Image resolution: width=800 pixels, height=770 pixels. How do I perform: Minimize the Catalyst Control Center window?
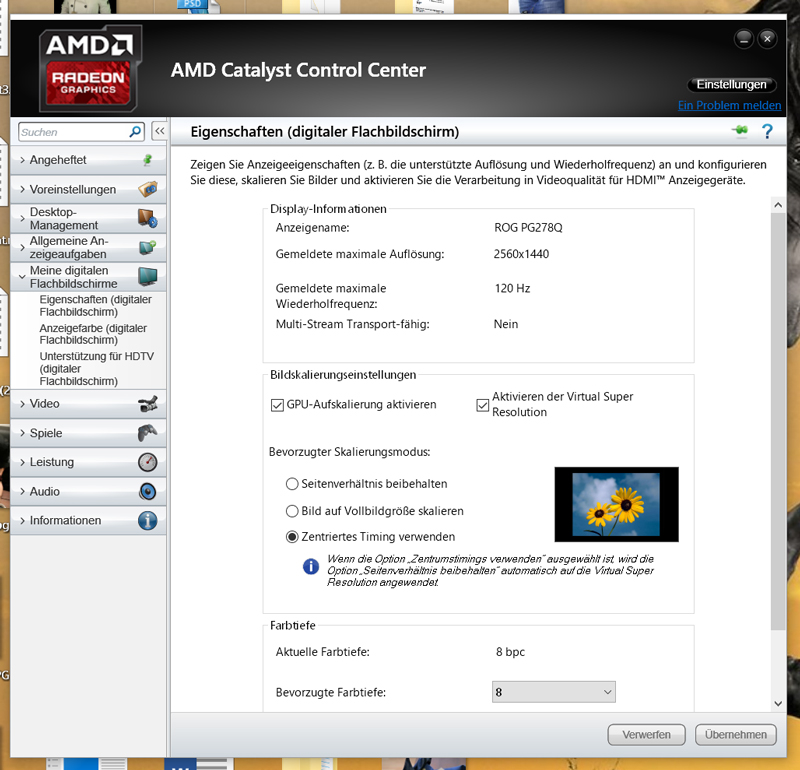[743, 39]
